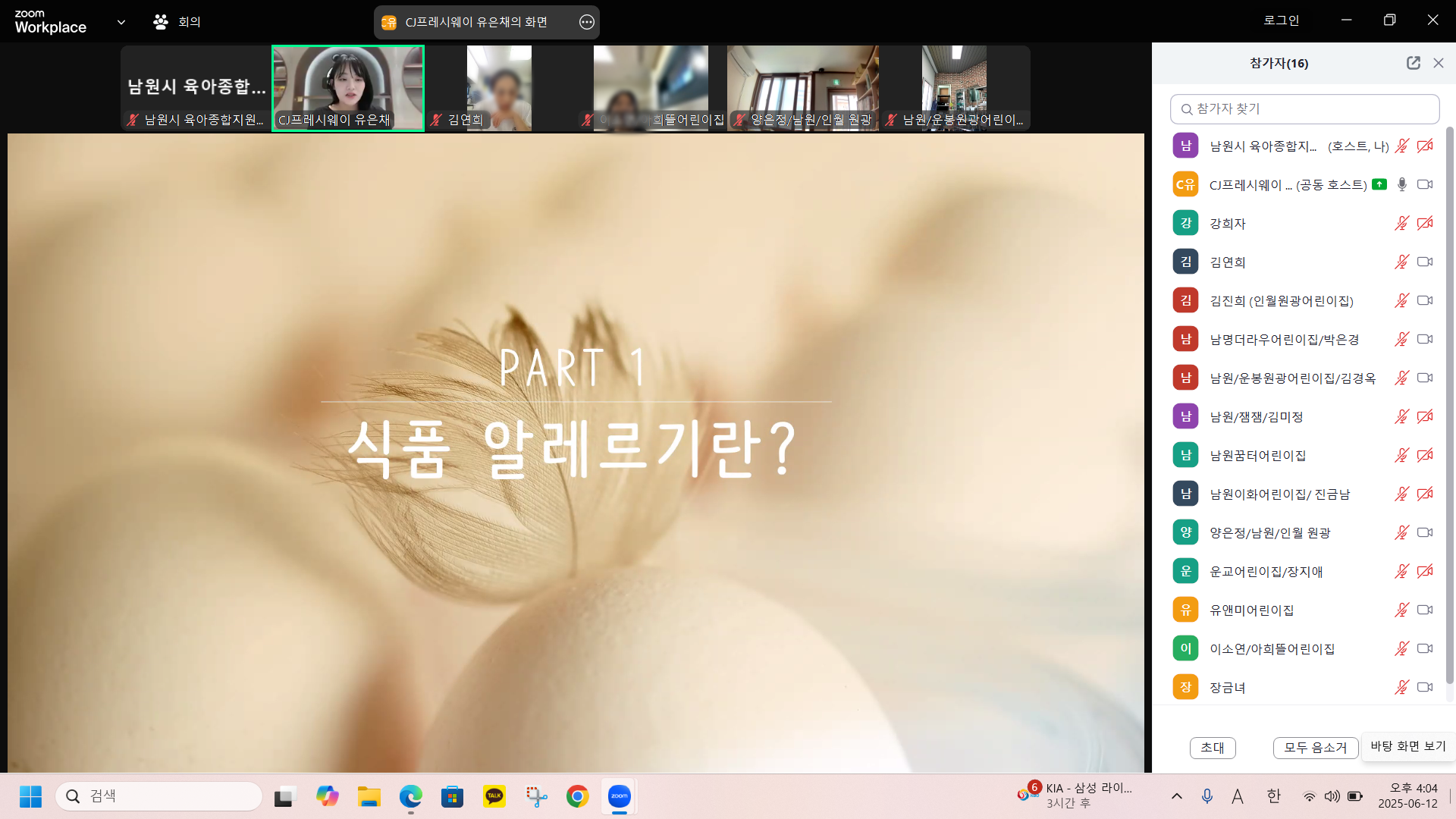
Task: Open Microsoft Edge from the taskbar
Action: click(x=411, y=796)
